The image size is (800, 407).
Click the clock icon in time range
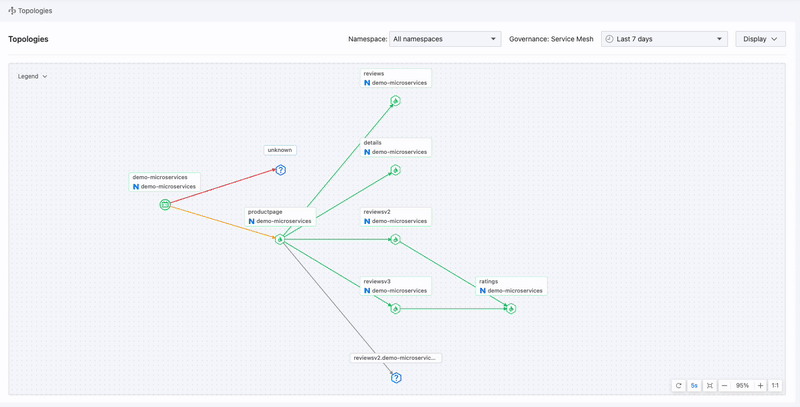(609, 39)
